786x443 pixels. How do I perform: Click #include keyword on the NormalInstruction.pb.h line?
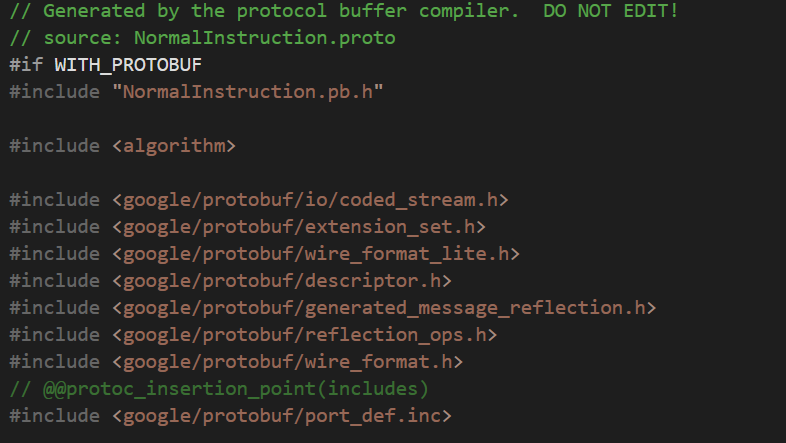pyautogui.click(x=55, y=92)
